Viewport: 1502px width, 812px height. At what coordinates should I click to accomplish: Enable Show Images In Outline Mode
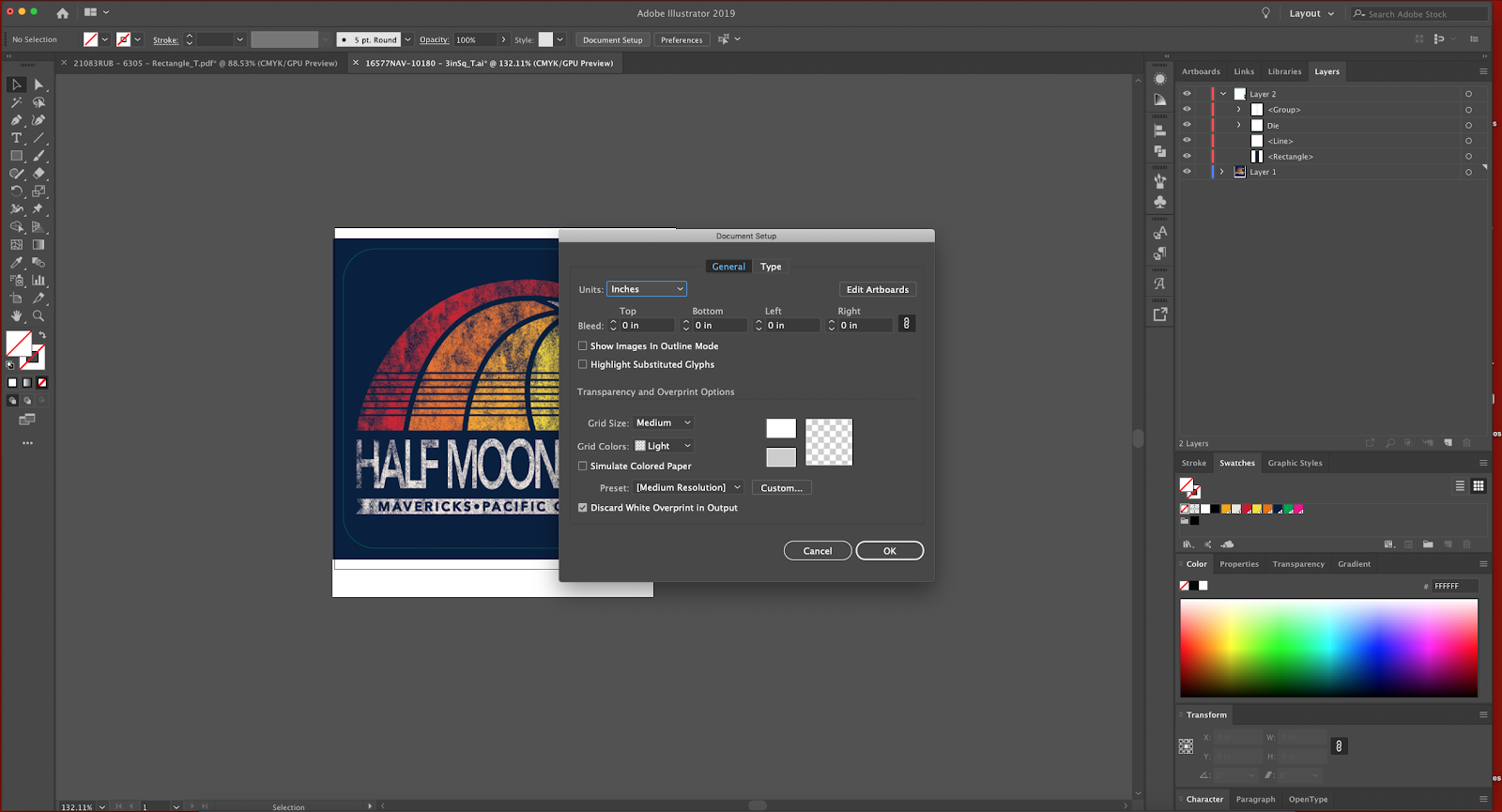coord(582,346)
